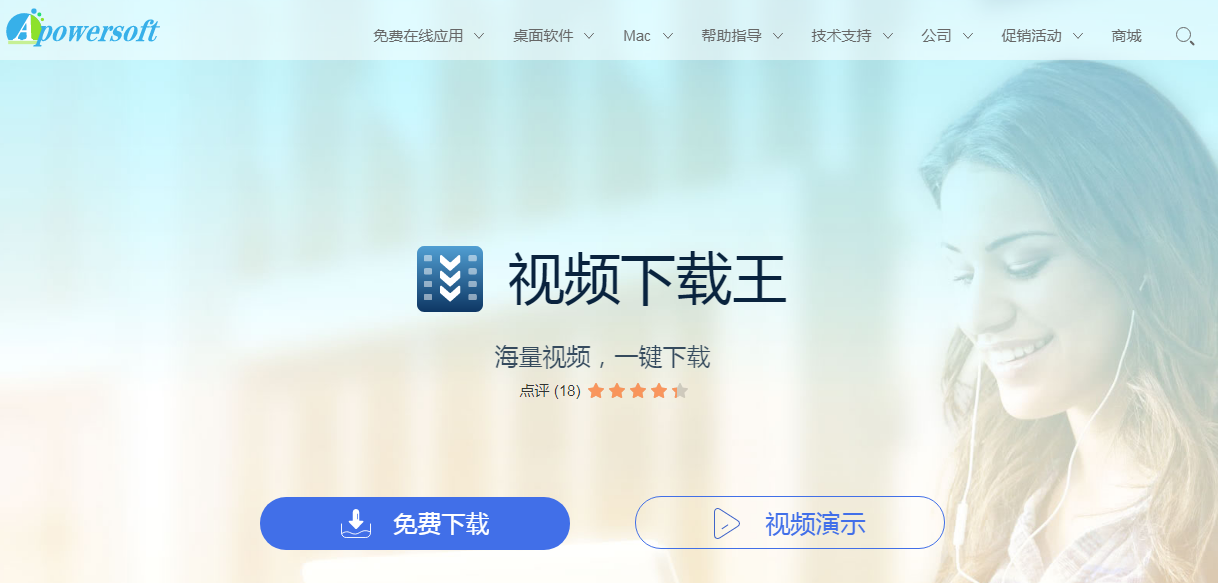Open the search magnifier icon

pyautogui.click(x=1185, y=36)
